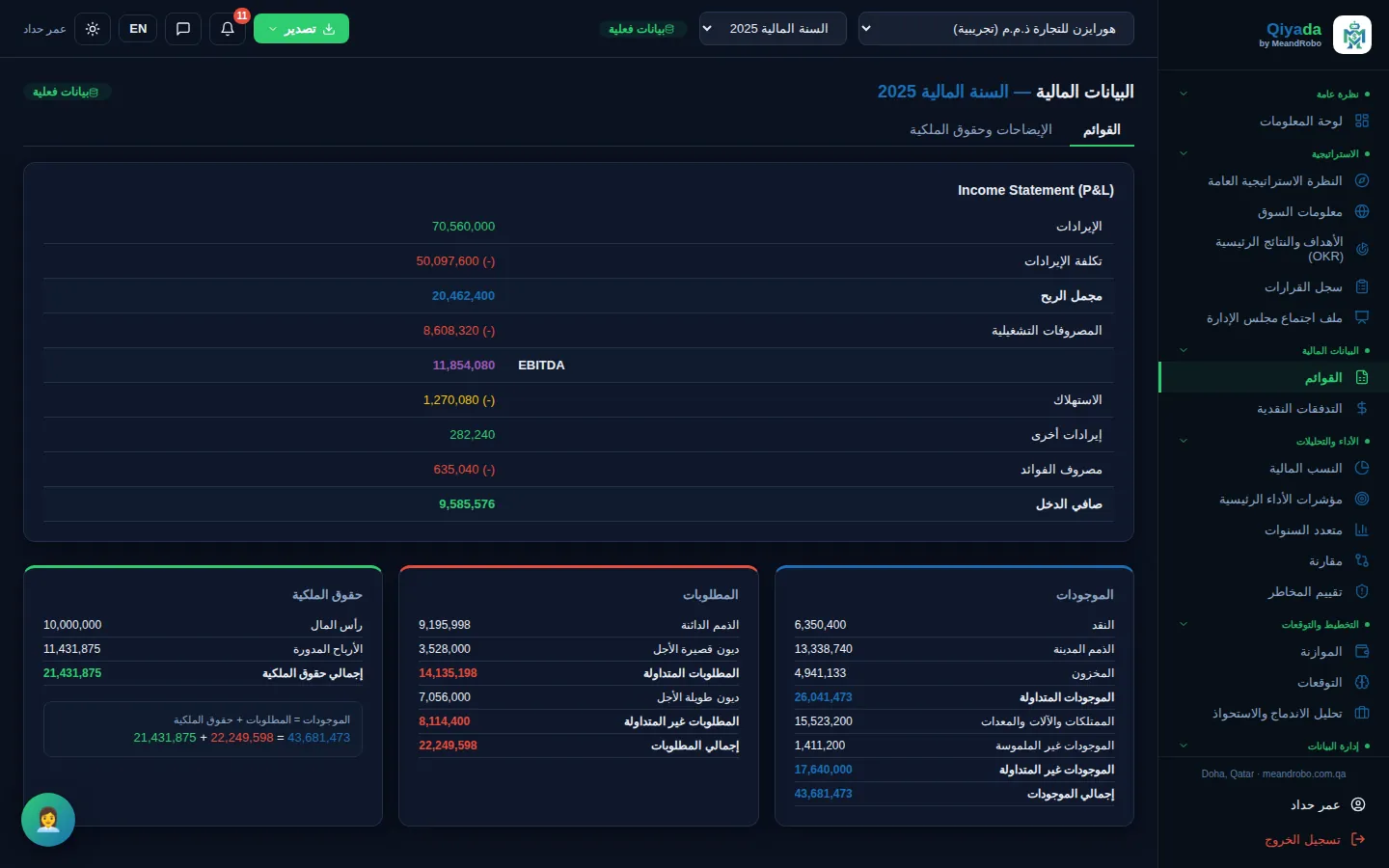
Task: Click the مؤشرات الأداء الرئيسية KPI icon
Action: tap(1362, 499)
